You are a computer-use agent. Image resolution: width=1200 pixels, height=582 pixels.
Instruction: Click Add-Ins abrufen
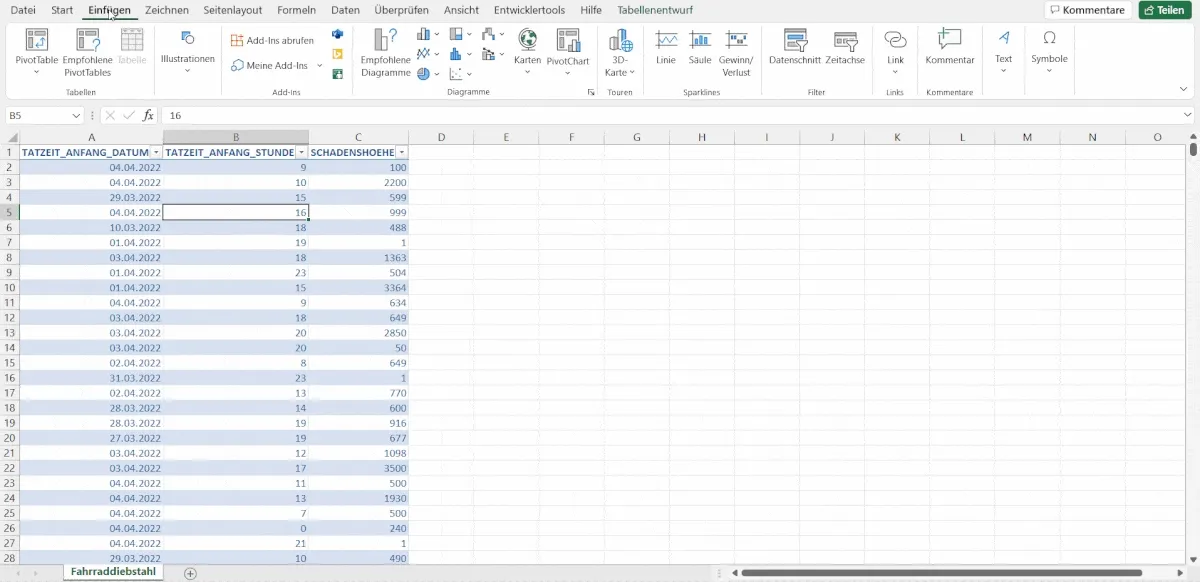(272, 41)
